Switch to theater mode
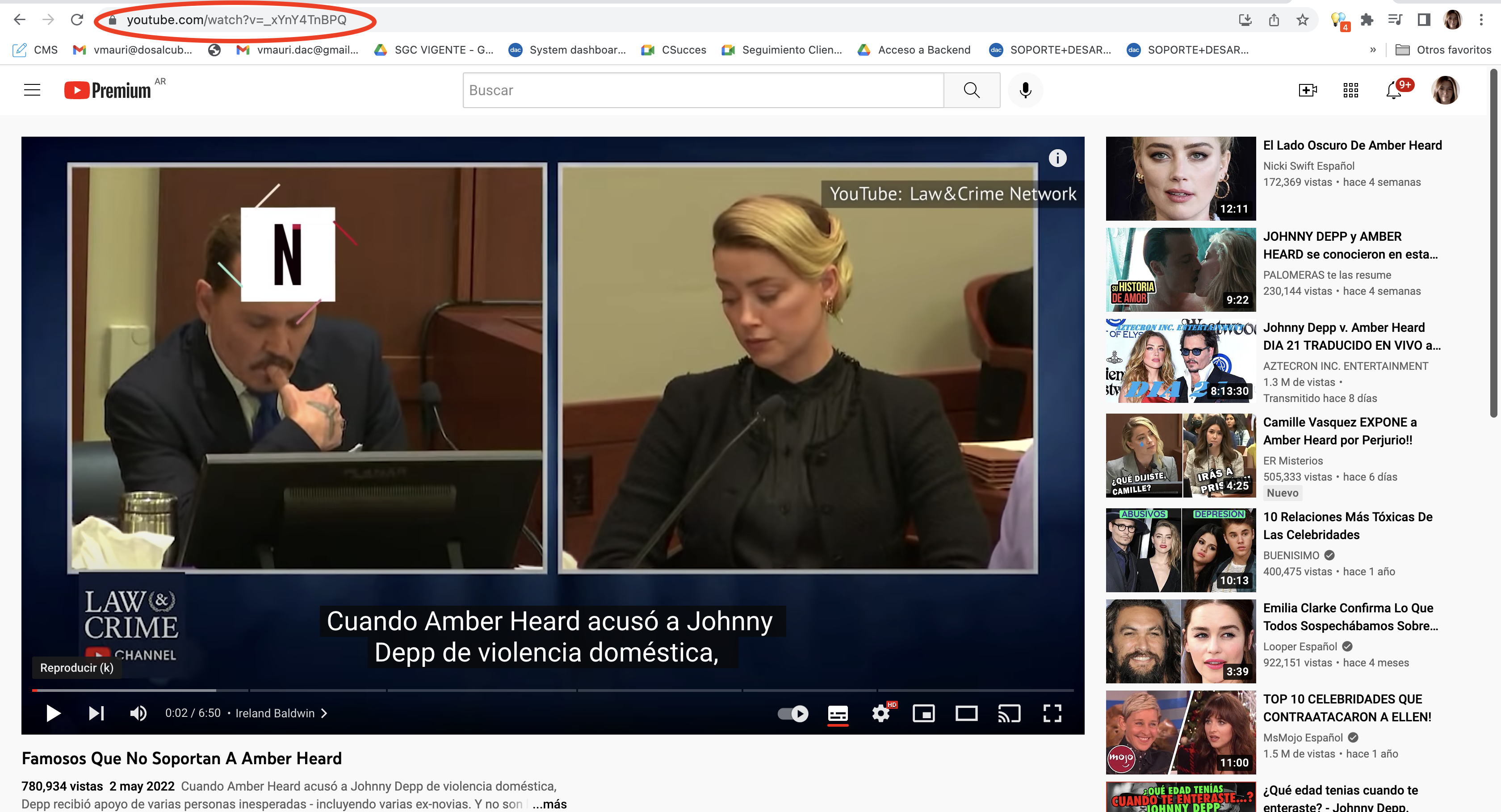Image resolution: width=1501 pixels, height=812 pixels. coord(966,713)
